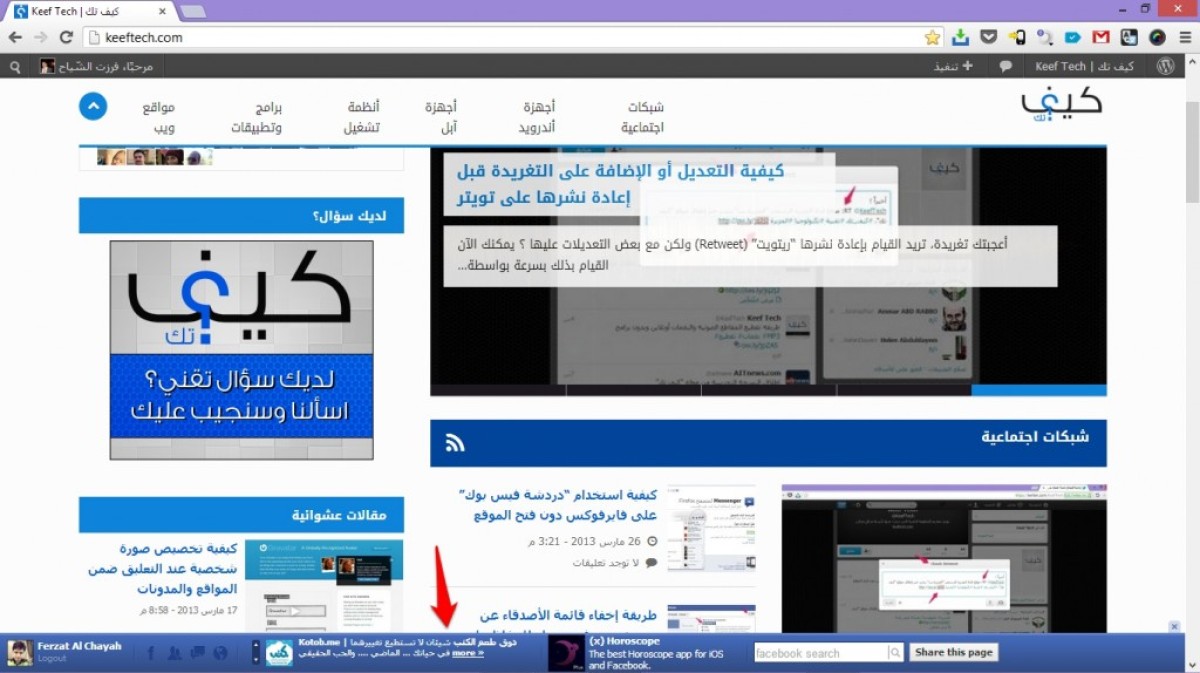Screen dimensions: 1200x673
Task: Click the user avatar in WordPress admin bar
Action: click(48, 66)
